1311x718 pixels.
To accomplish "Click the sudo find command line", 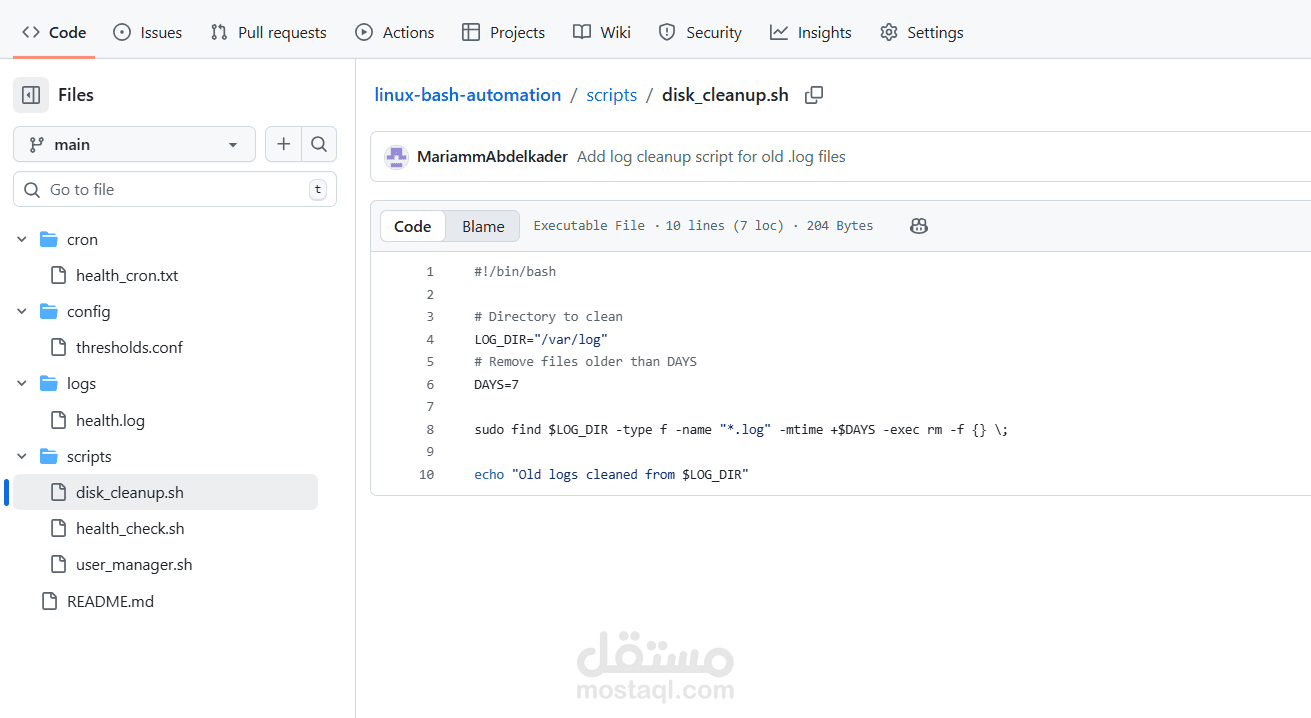I will [741, 430].
